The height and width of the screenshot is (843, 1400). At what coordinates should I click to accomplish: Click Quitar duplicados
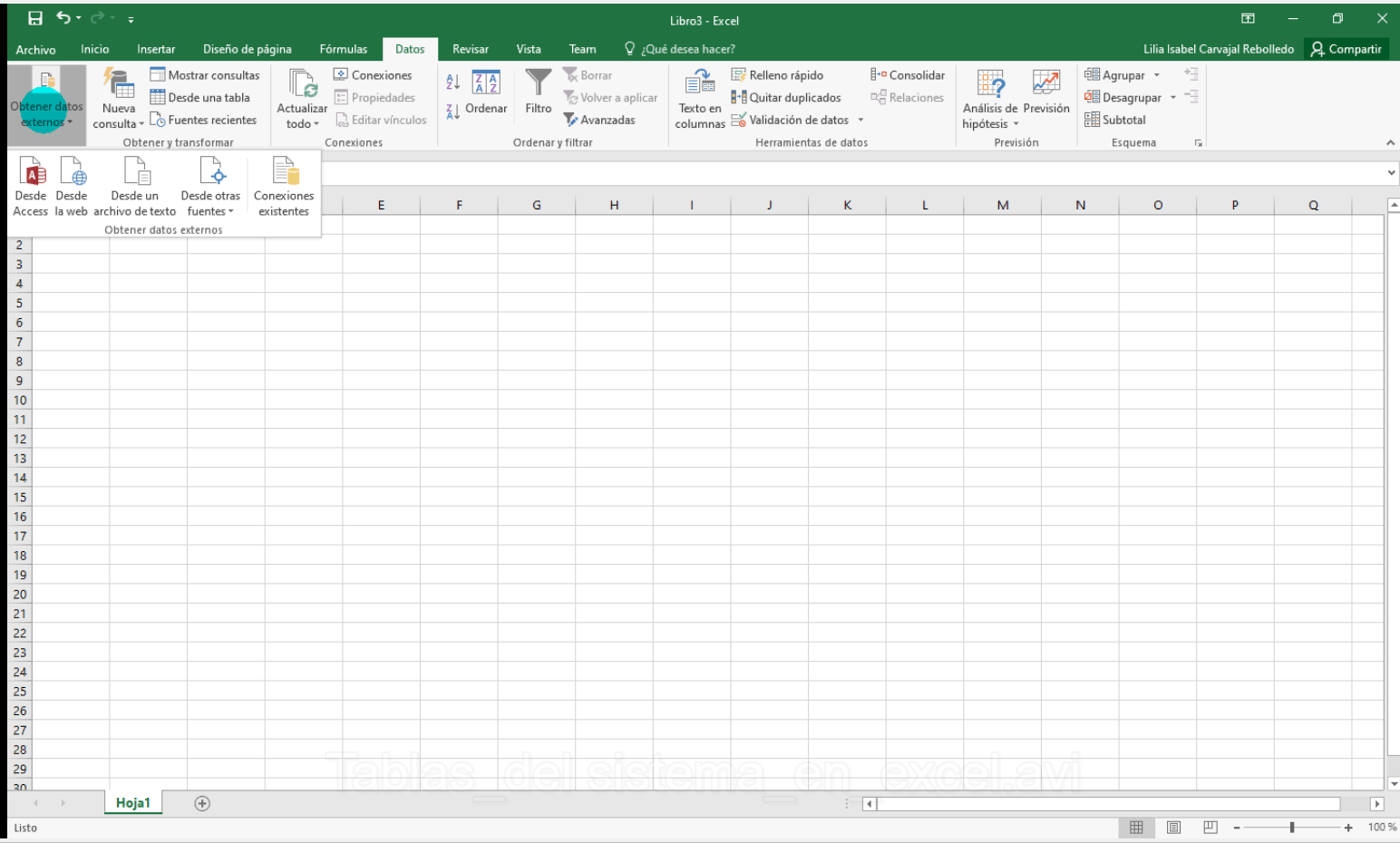click(786, 98)
